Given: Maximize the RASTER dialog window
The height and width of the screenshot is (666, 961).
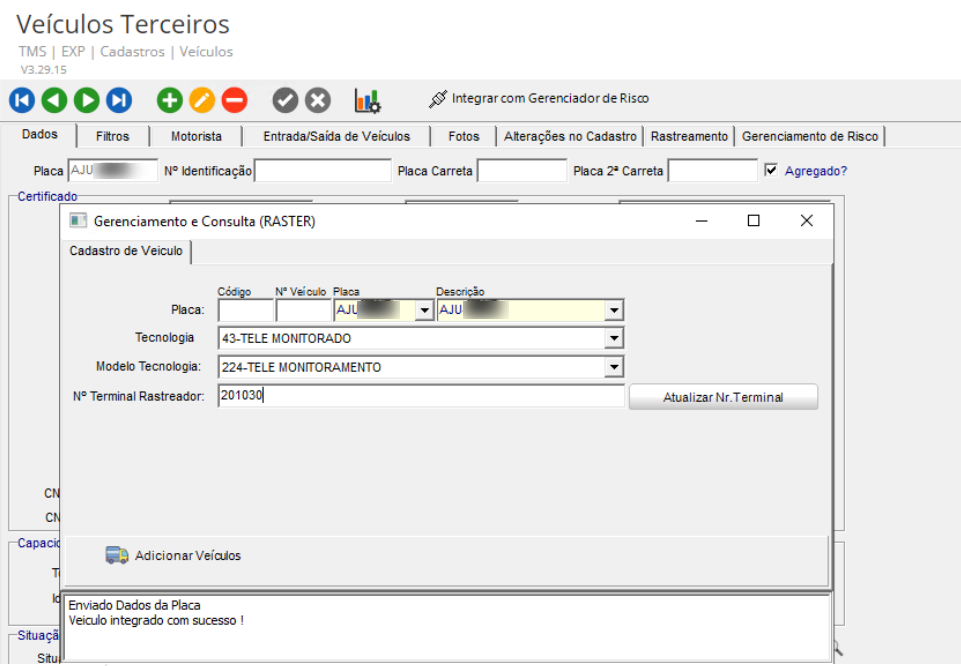Looking at the screenshot, I should coord(754,221).
